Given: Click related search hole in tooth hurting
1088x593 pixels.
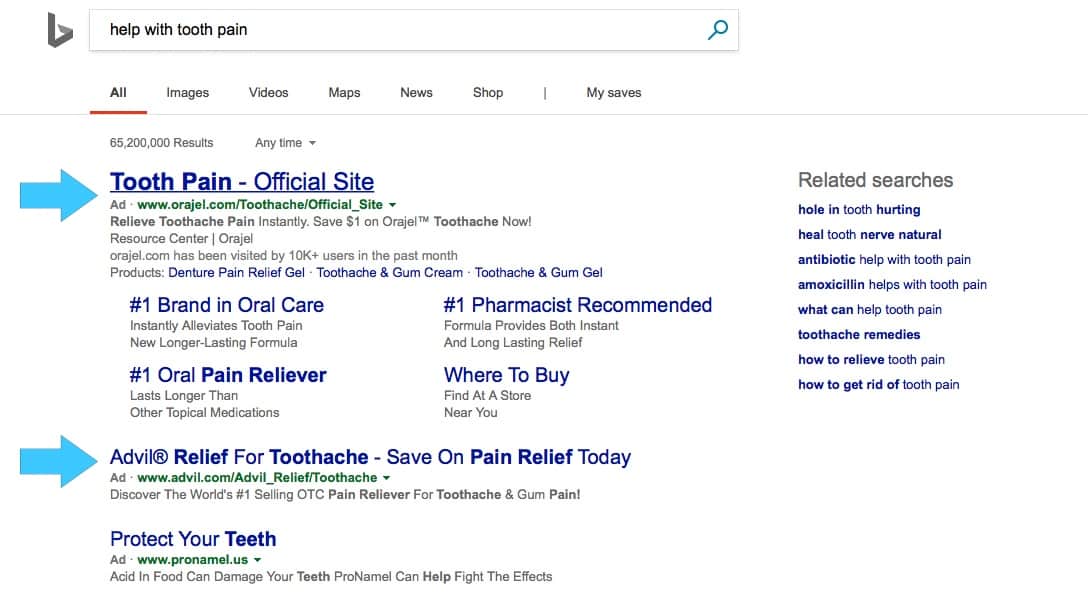Looking at the screenshot, I should click(859, 209).
